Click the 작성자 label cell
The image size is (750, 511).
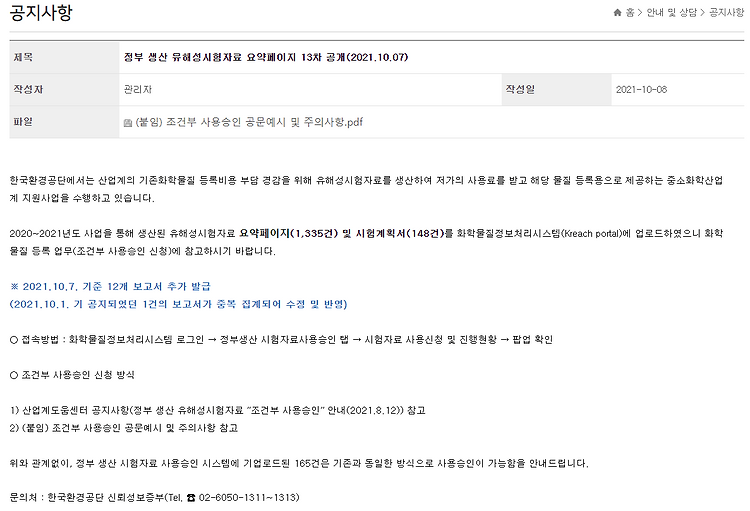pos(64,89)
